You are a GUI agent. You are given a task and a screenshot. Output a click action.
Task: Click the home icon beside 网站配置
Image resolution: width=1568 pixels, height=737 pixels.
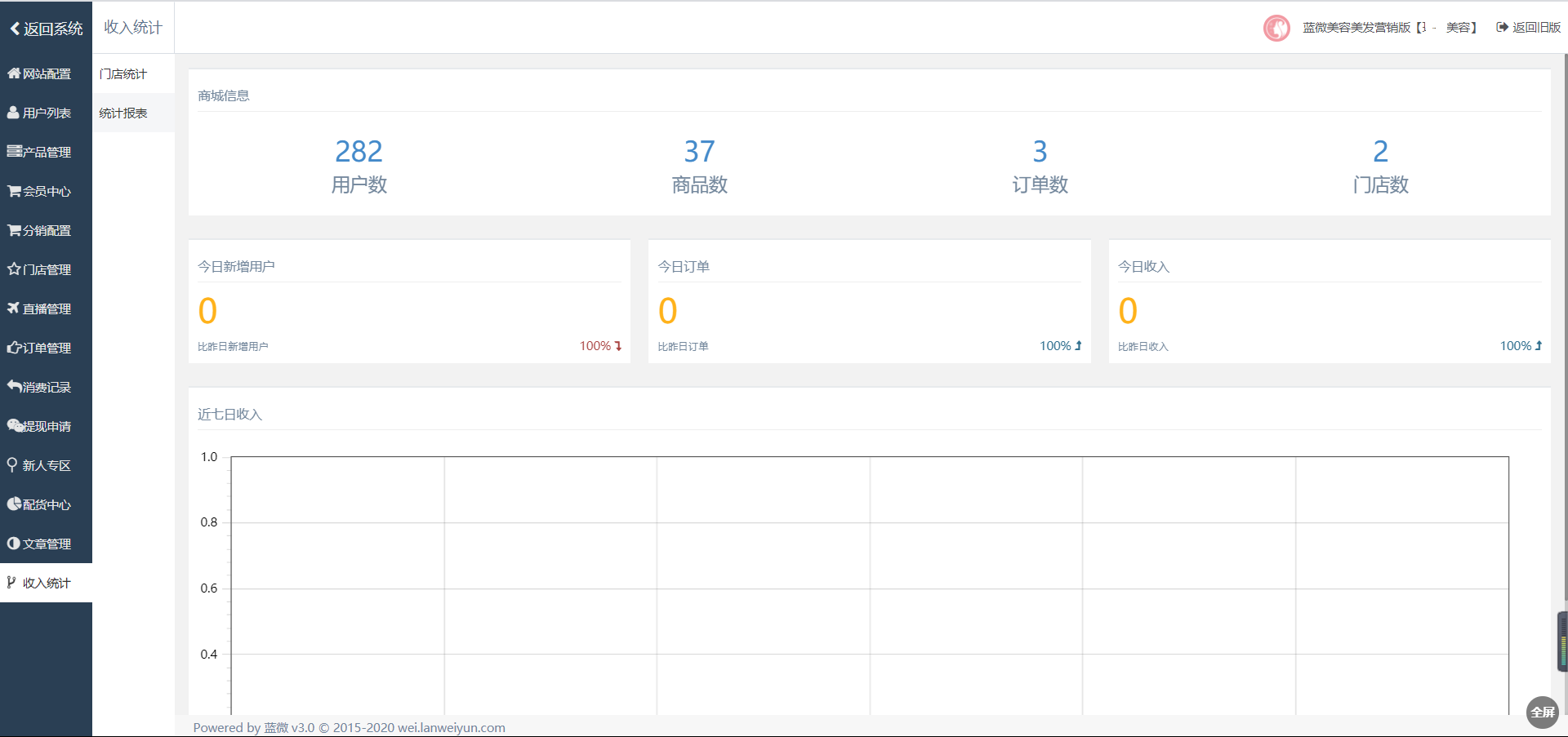tap(14, 73)
